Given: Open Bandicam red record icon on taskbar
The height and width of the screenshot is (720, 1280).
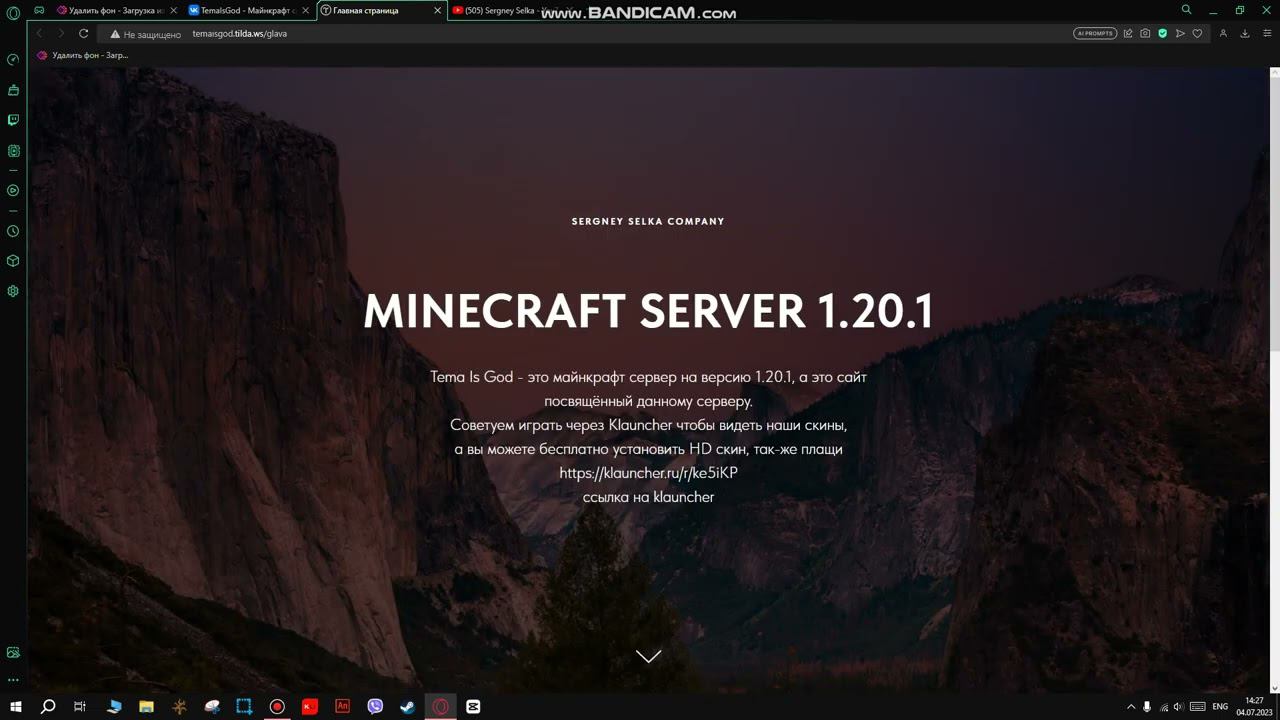Looking at the screenshot, I should pyautogui.click(x=277, y=707).
